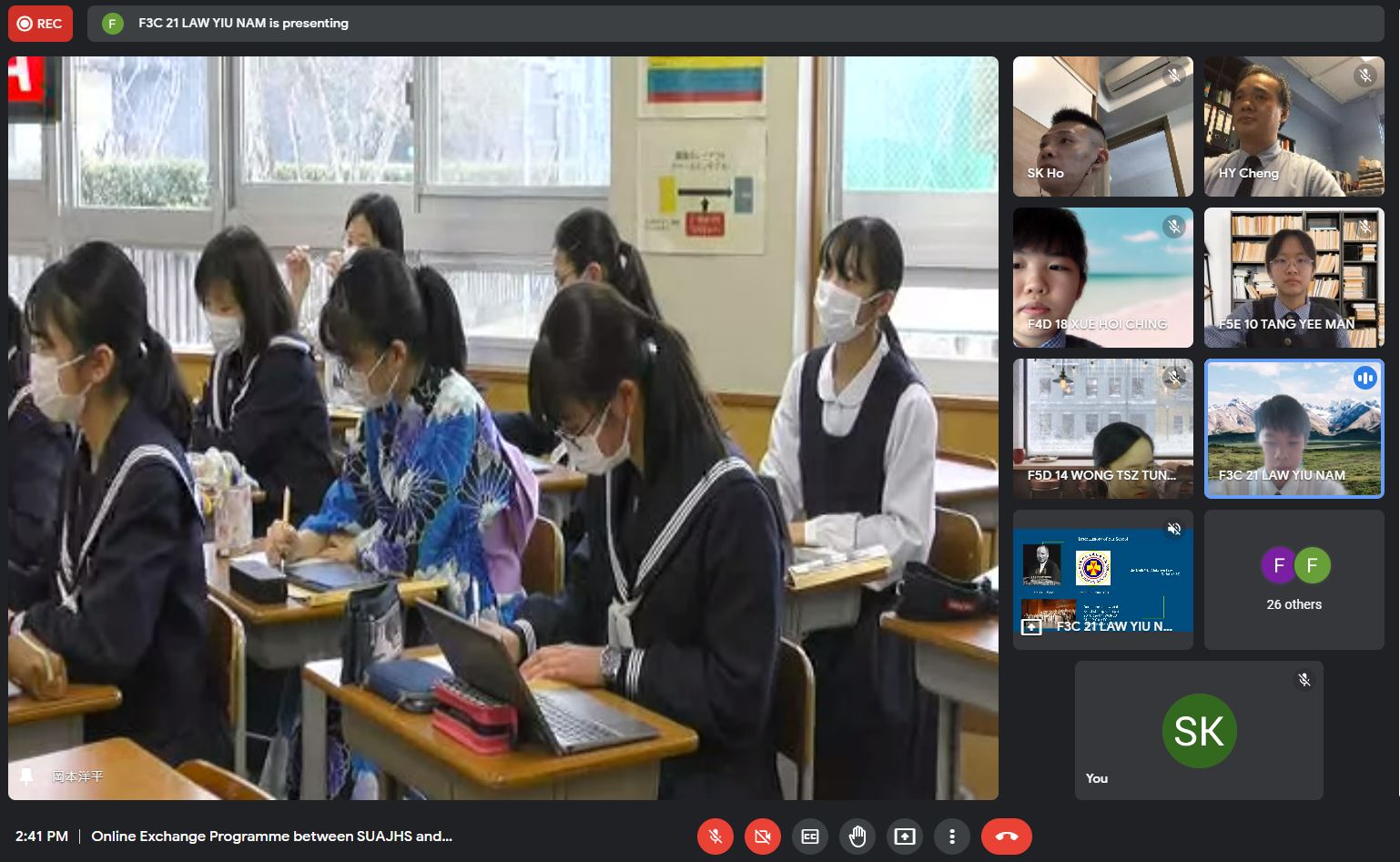This screenshot has height=862, width=1400.
Task: Select the F5E 10 TANG YEE MAN tile
Action: coord(1293,278)
